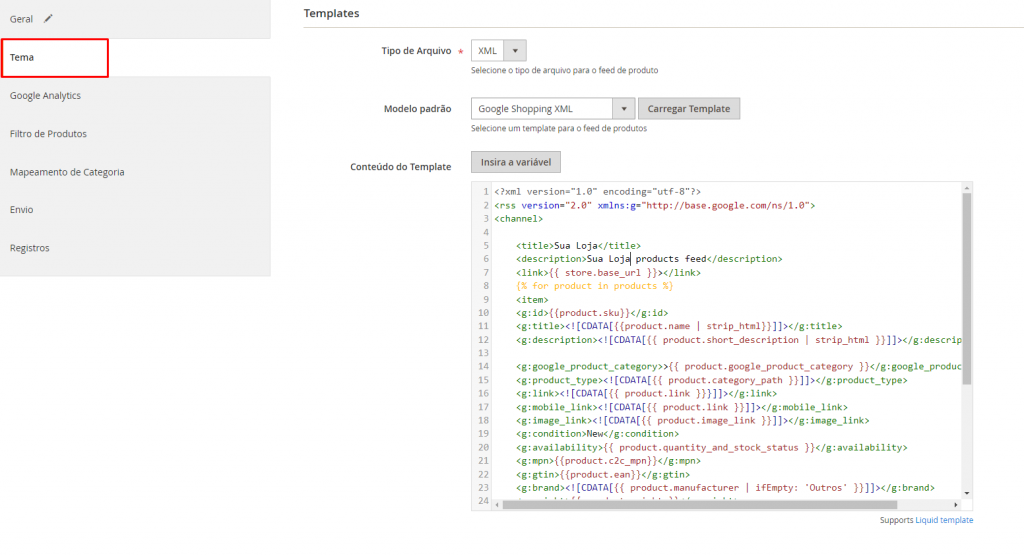This screenshot has height=556, width=1024.
Task: Click the <g:availability> line
Action: coord(712,448)
